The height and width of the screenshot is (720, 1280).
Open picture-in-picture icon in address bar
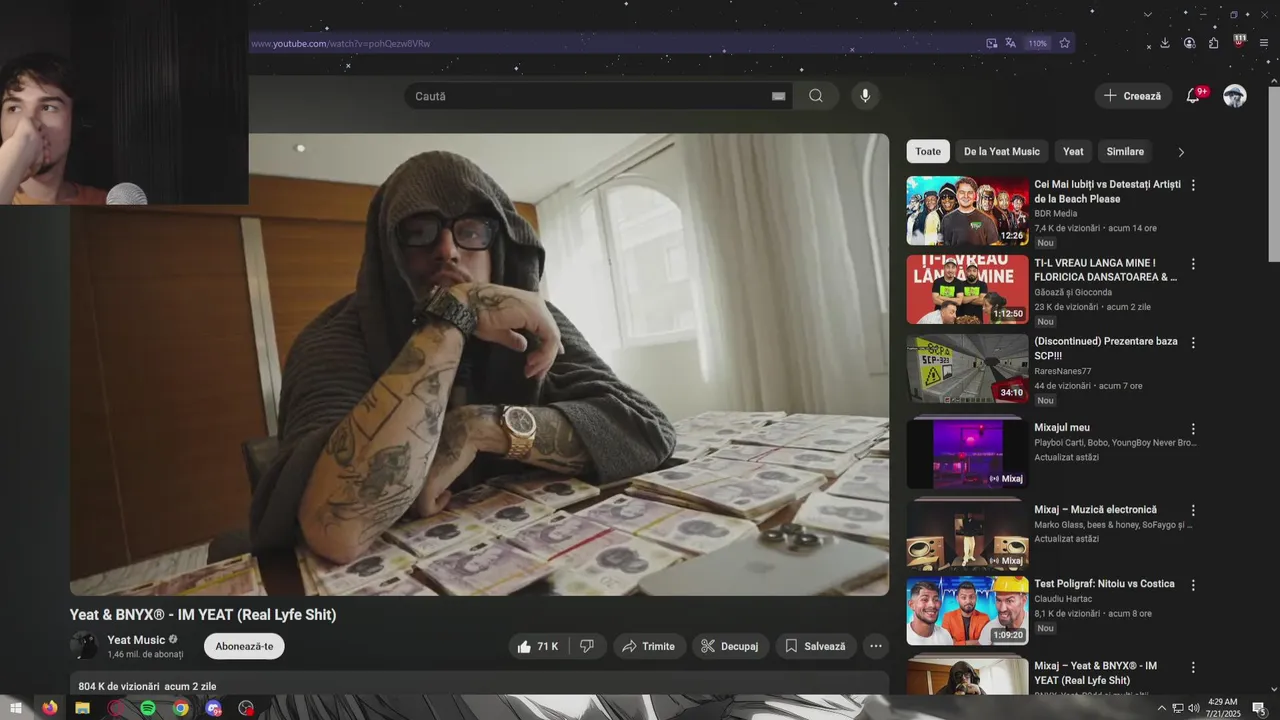(x=991, y=43)
